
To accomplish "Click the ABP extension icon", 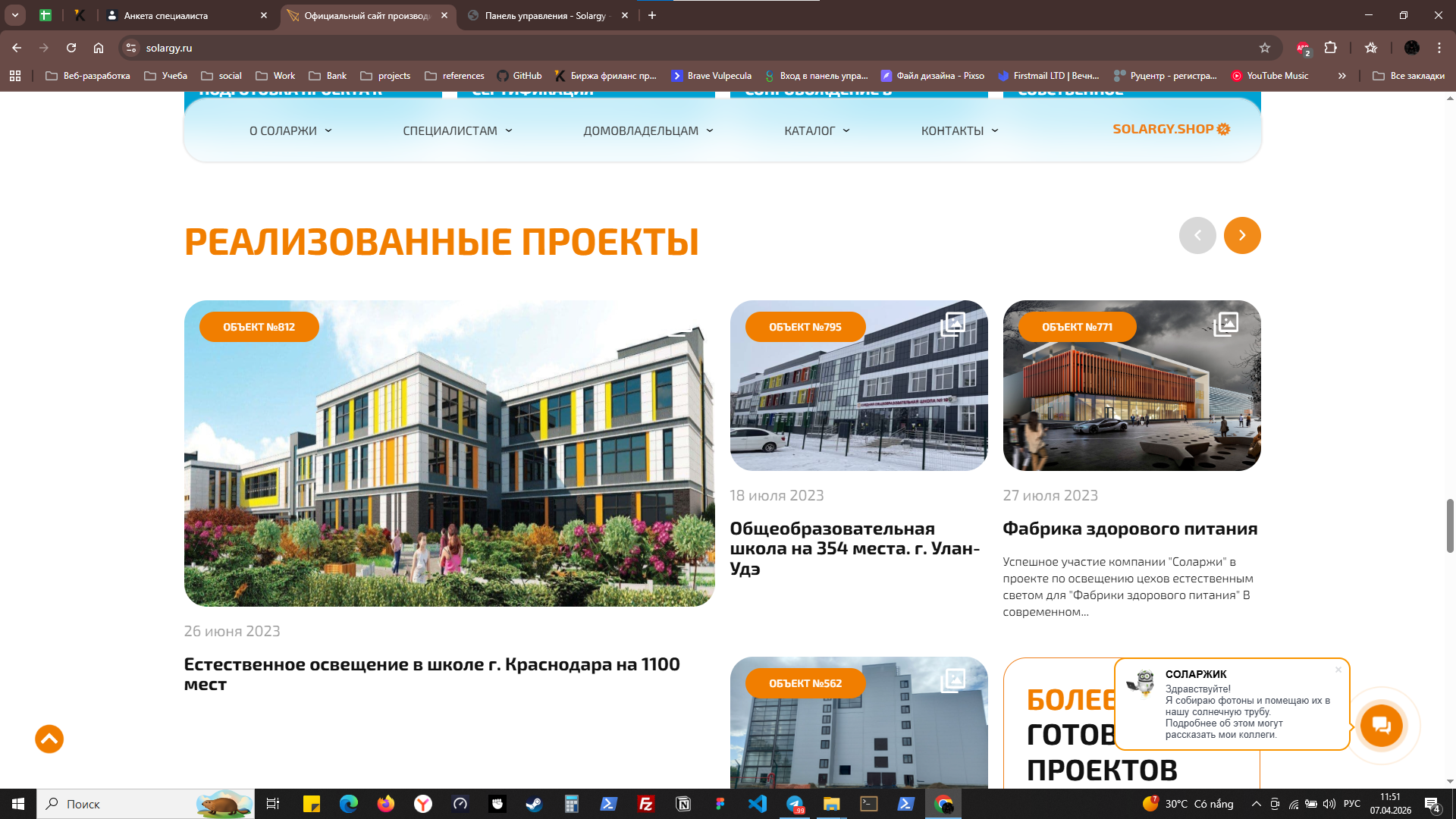I will pos(1303,49).
